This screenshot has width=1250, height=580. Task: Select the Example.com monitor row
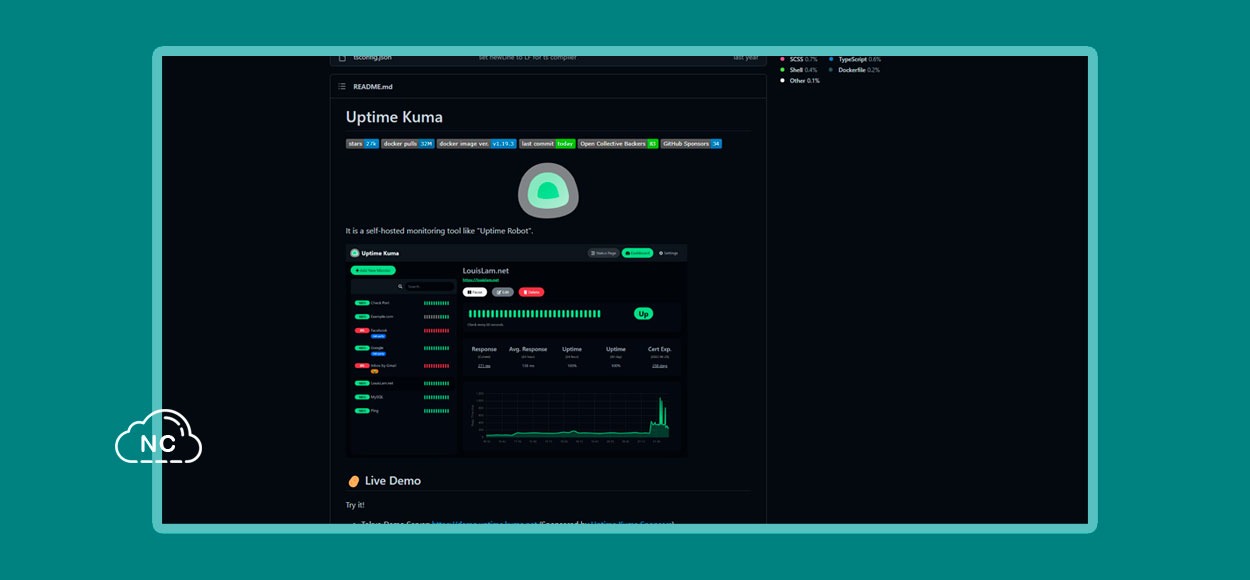(402, 316)
